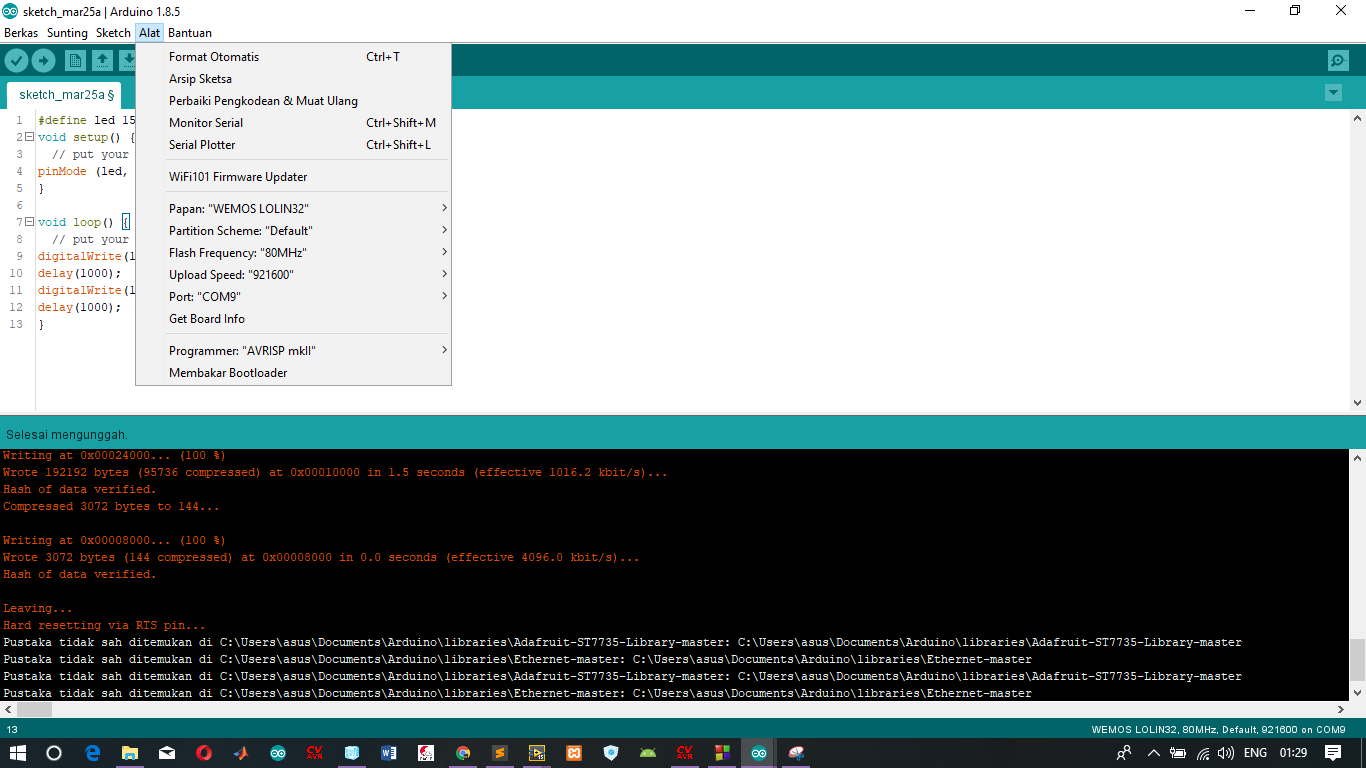Open Monitor Serial from the Alat menu
Screen dimensions: 1366x768
293,123
